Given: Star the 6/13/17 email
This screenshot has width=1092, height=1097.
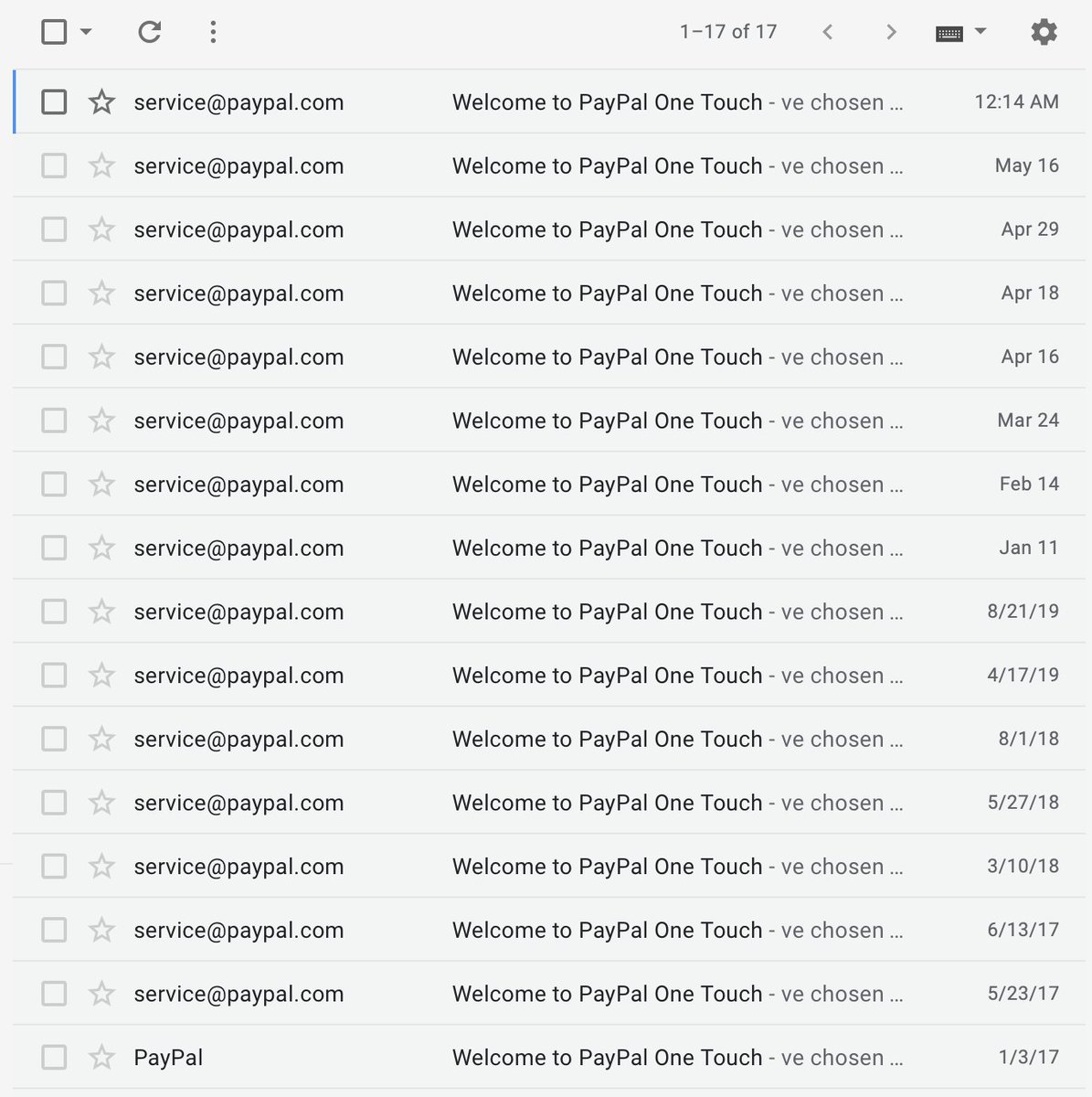Looking at the screenshot, I should (x=101, y=930).
